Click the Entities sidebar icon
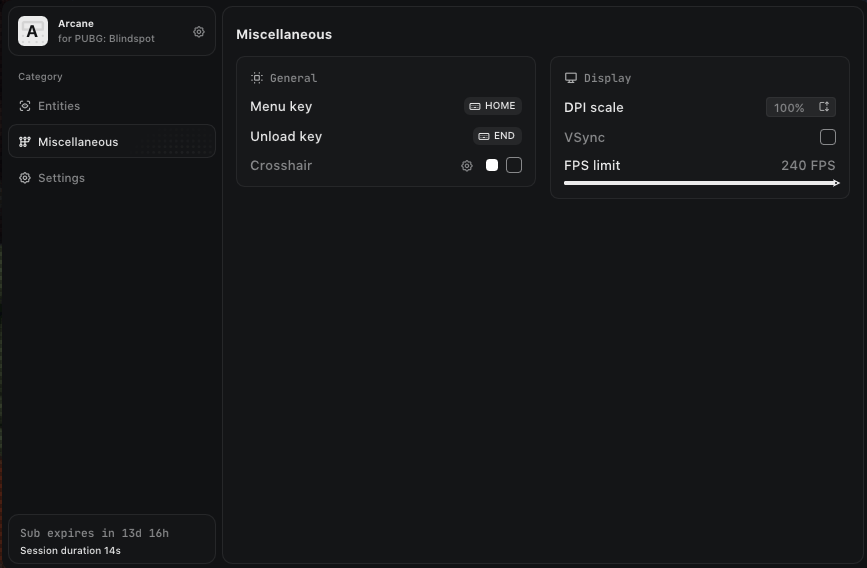 (25, 106)
